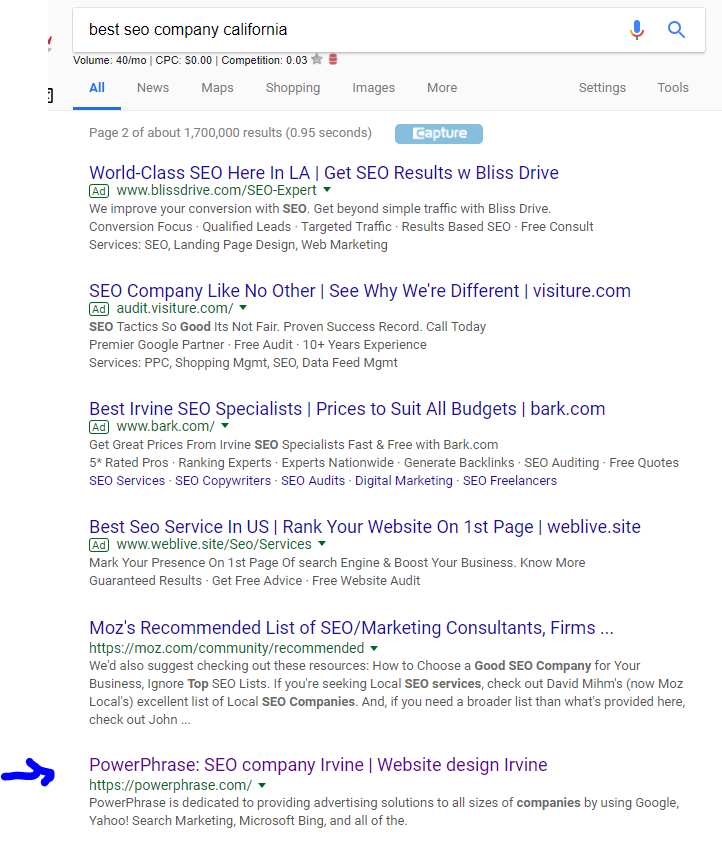Start voice search with the microphone icon

point(637,30)
